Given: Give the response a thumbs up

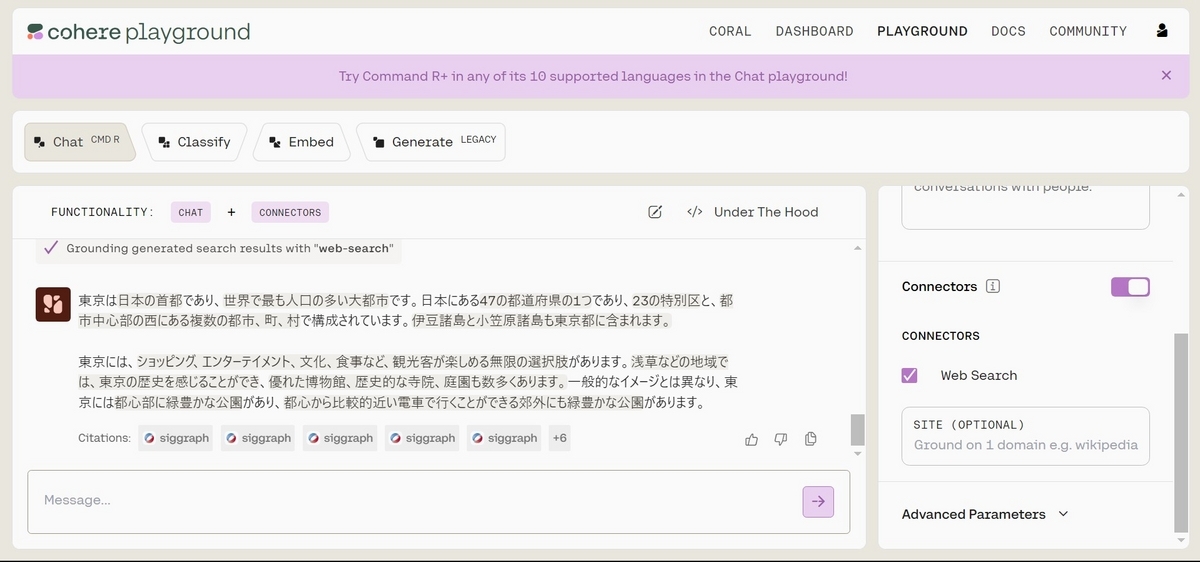Looking at the screenshot, I should pos(751,439).
